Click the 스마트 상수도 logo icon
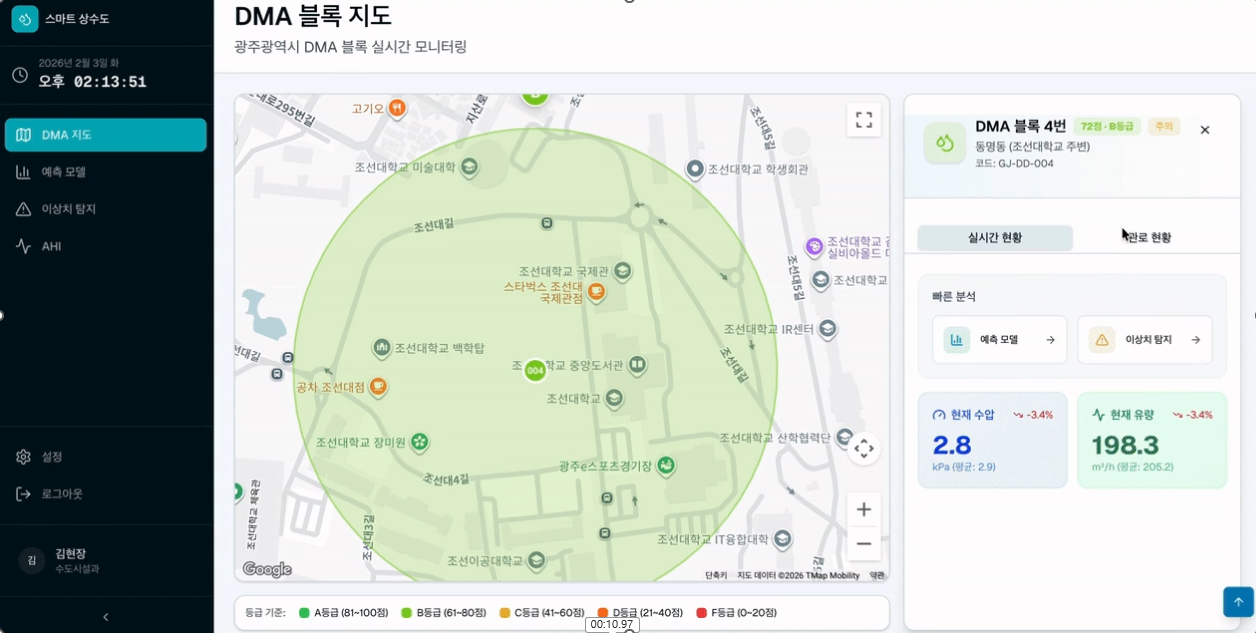 (x=25, y=19)
